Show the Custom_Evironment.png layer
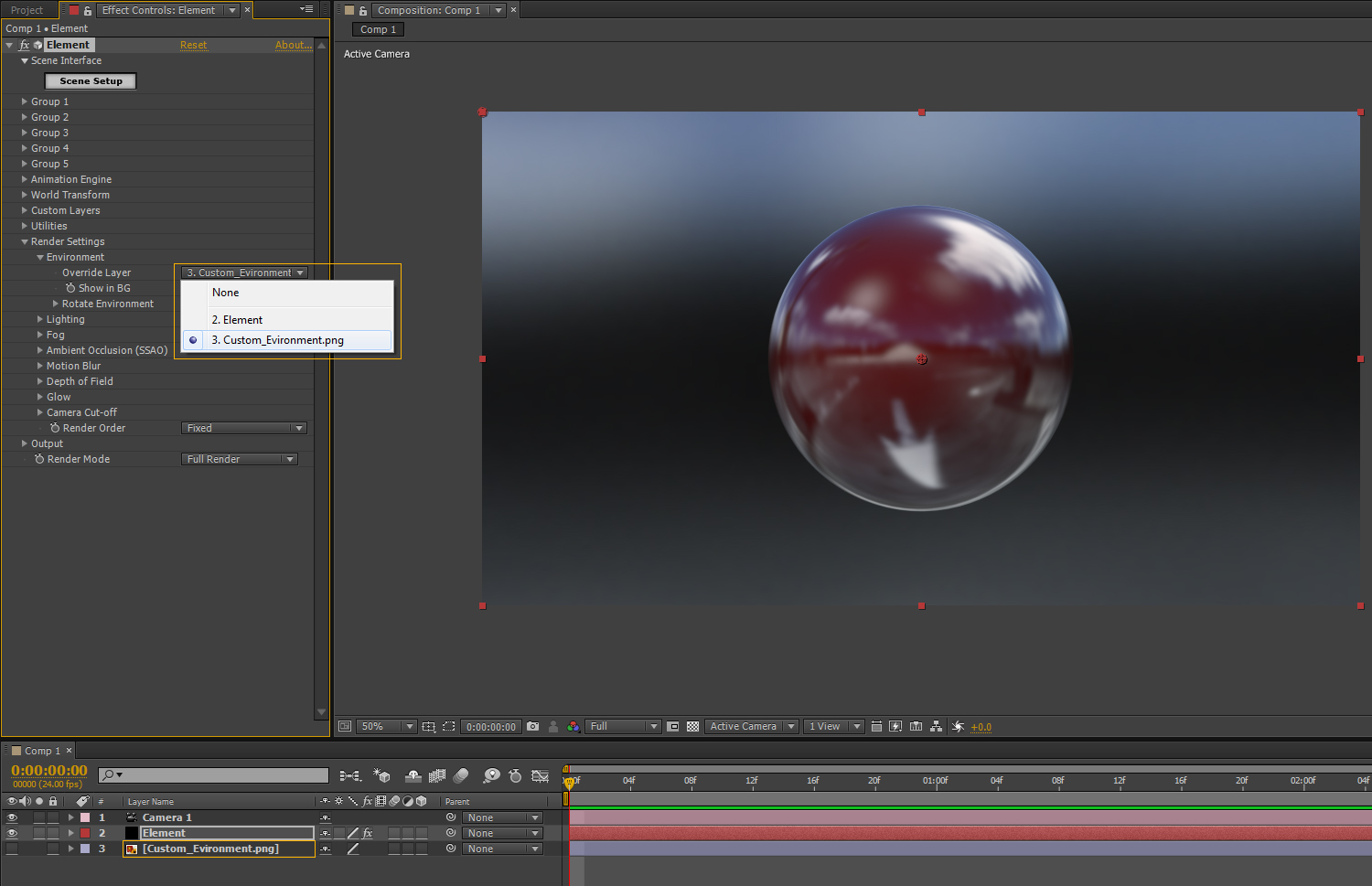 [x=12, y=849]
